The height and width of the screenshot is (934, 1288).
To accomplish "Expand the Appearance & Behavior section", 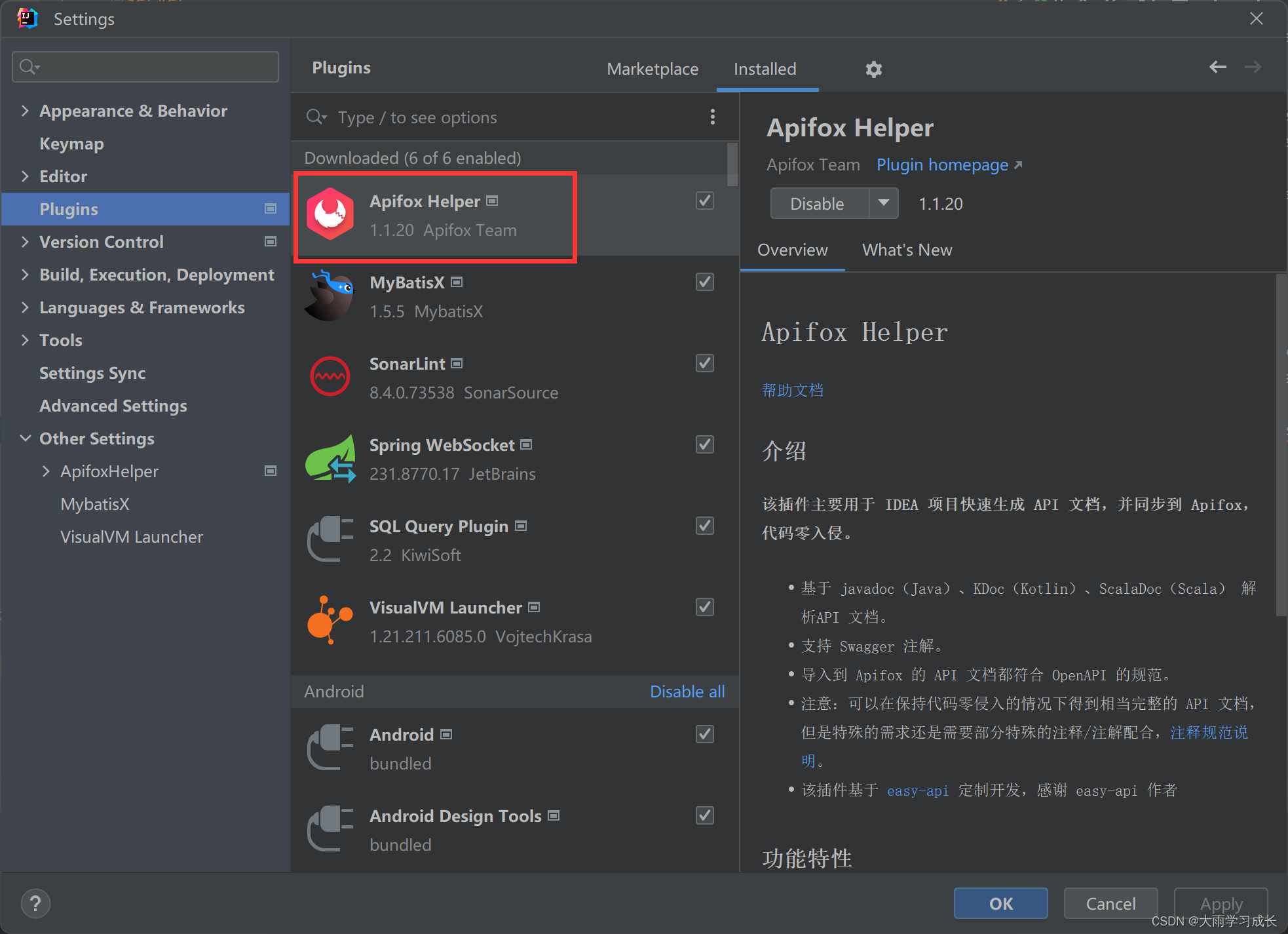I will (x=26, y=110).
